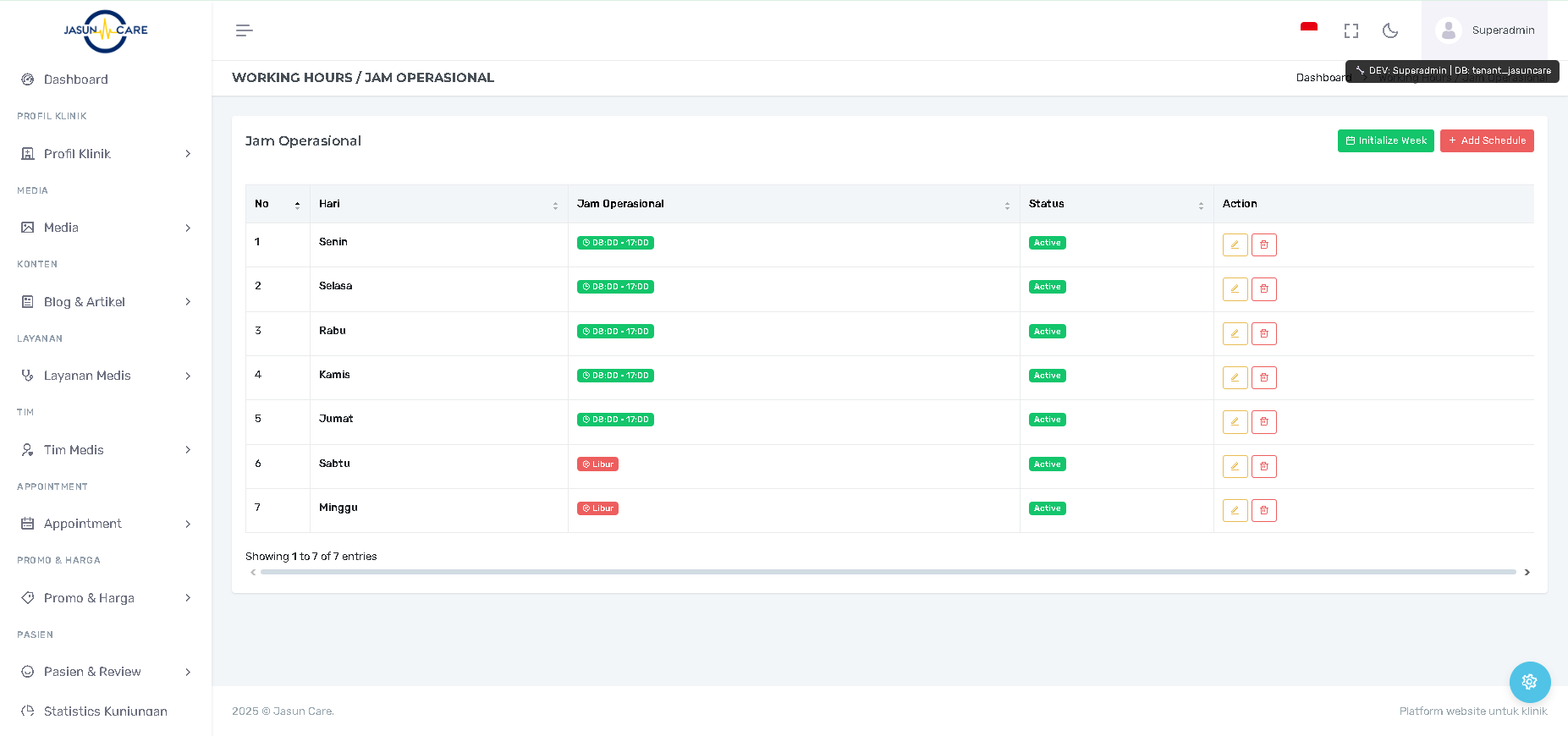Sort the table by No column
This screenshot has height=736, width=1568.
point(278,204)
